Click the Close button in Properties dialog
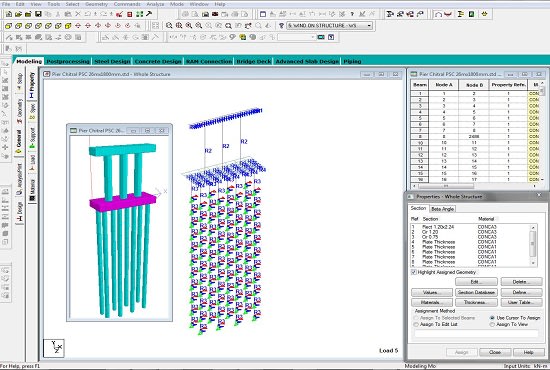 [x=495, y=352]
